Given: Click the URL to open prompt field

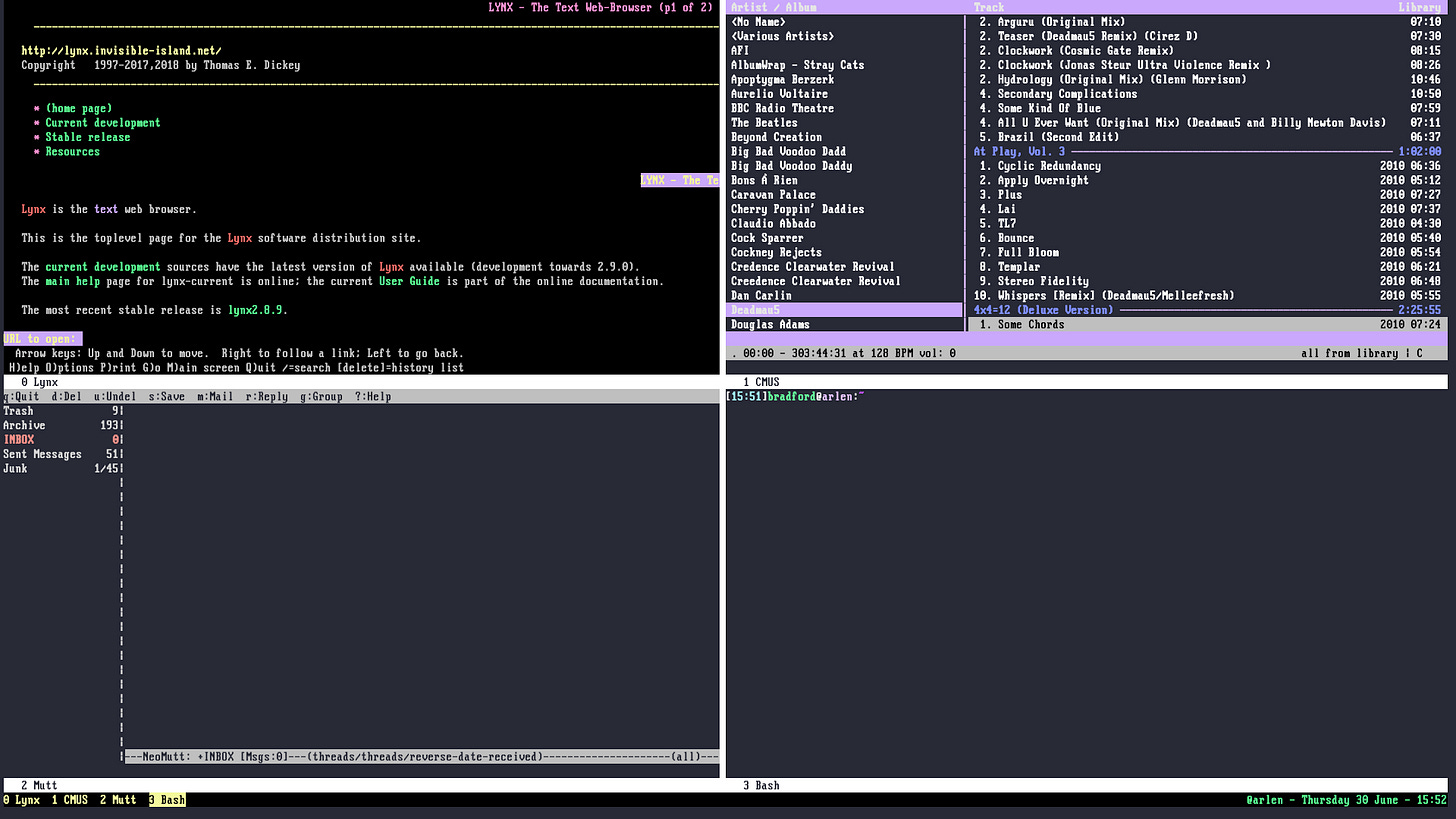Looking at the screenshot, I should (42, 339).
